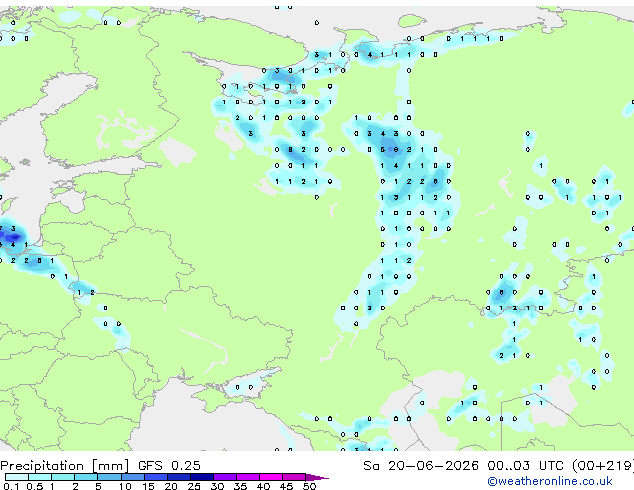Click the 'GFS 0.25' model label
This screenshot has height=490, width=634.
point(169,466)
